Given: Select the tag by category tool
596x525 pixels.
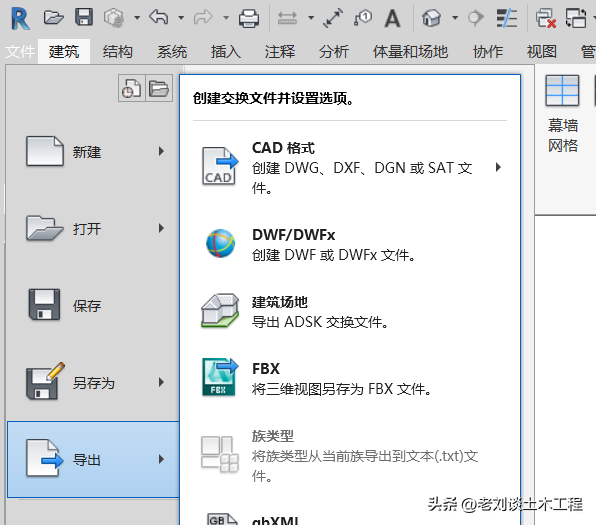Looking at the screenshot, I should coord(362,17).
